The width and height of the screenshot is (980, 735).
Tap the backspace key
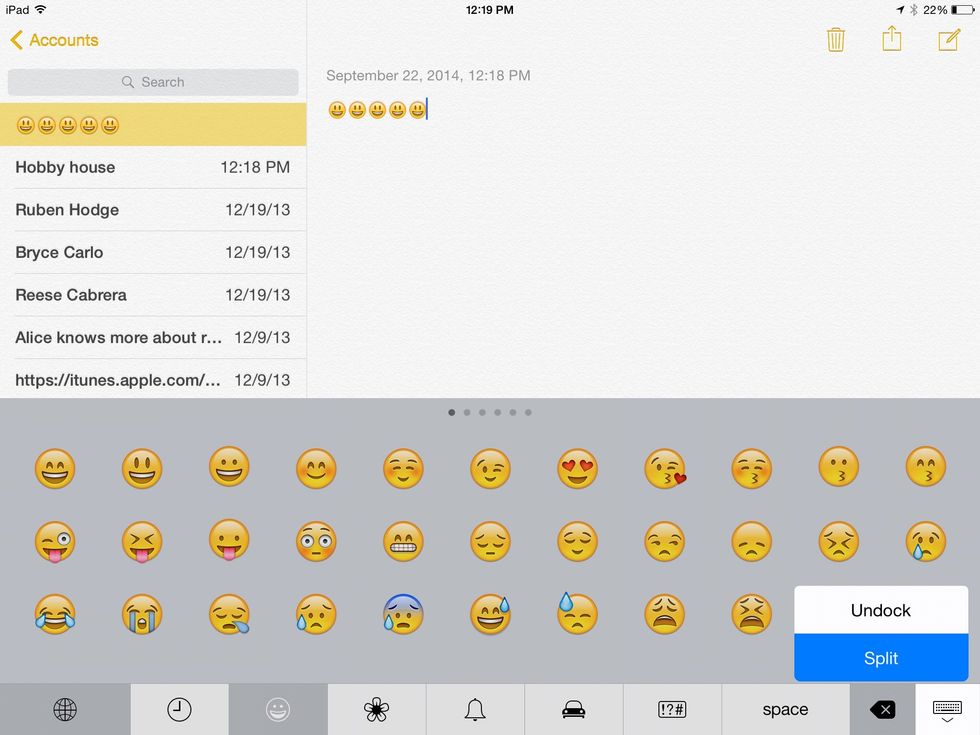pyautogui.click(x=882, y=709)
